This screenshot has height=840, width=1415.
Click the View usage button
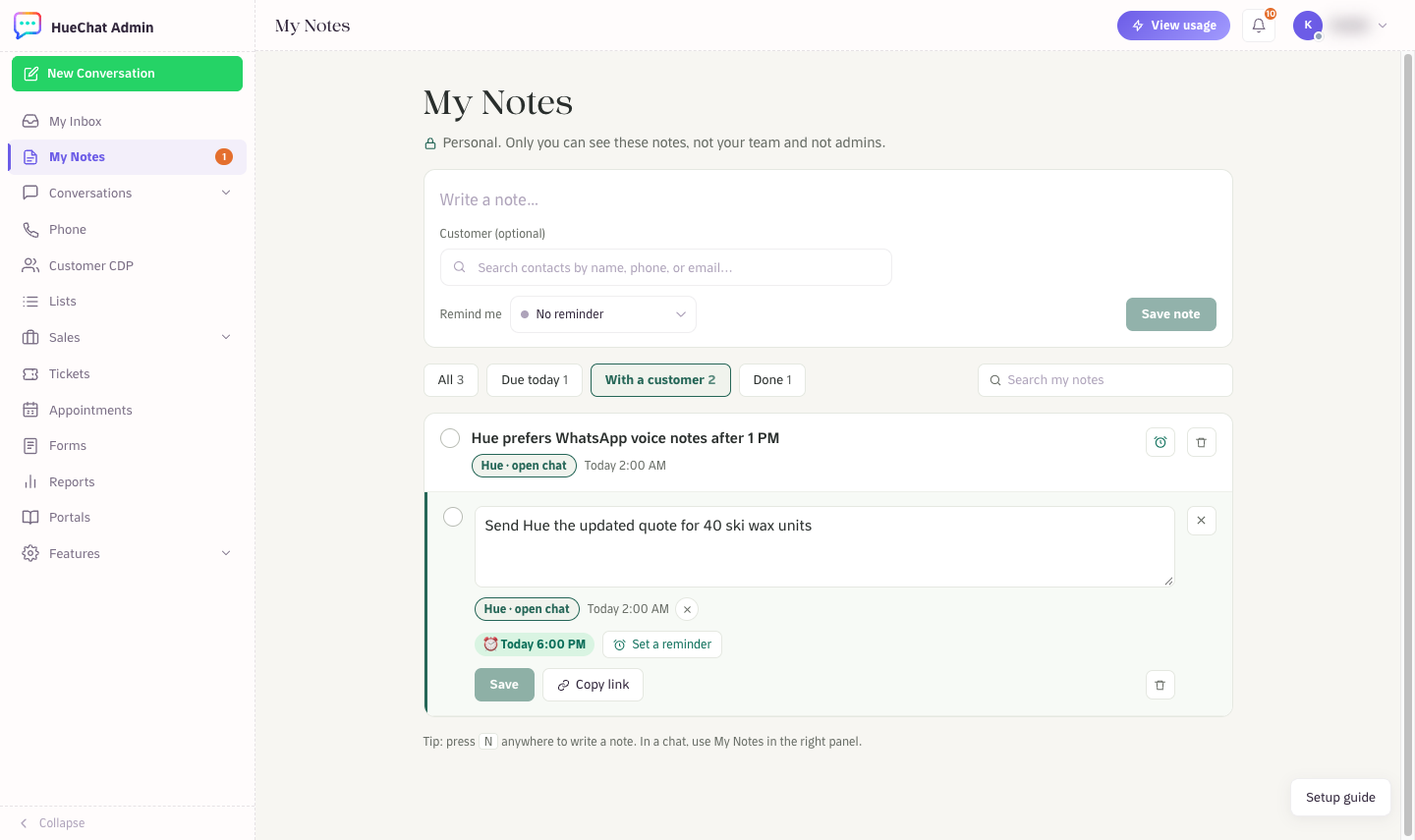[1173, 26]
